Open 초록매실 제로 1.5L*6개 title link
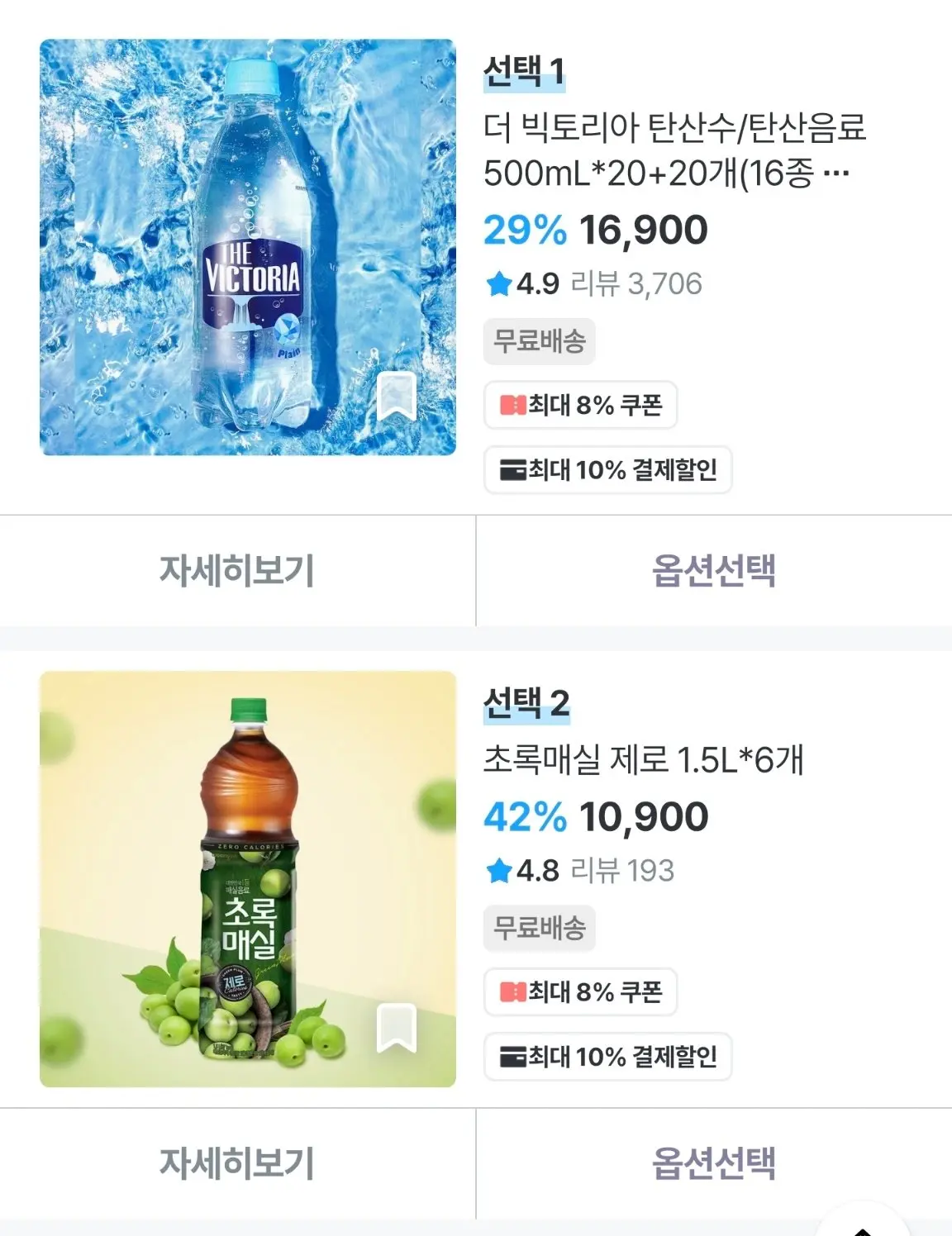The width and height of the screenshot is (952, 1236). click(643, 759)
